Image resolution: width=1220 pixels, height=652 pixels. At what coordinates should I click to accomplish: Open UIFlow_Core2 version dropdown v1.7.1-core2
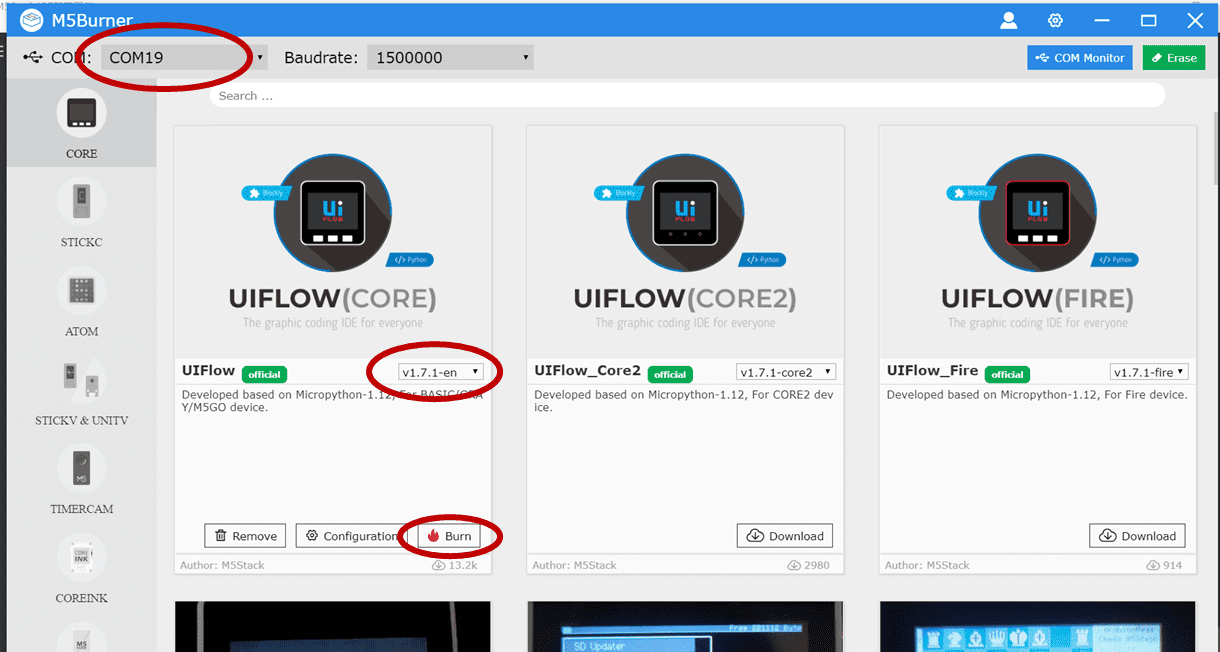786,372
